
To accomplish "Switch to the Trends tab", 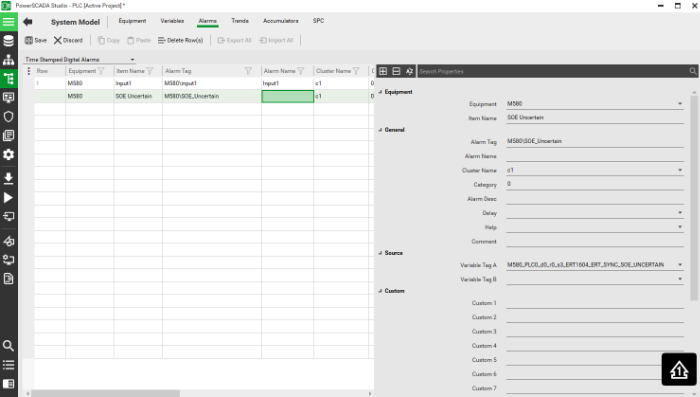I will coord(240,21).
